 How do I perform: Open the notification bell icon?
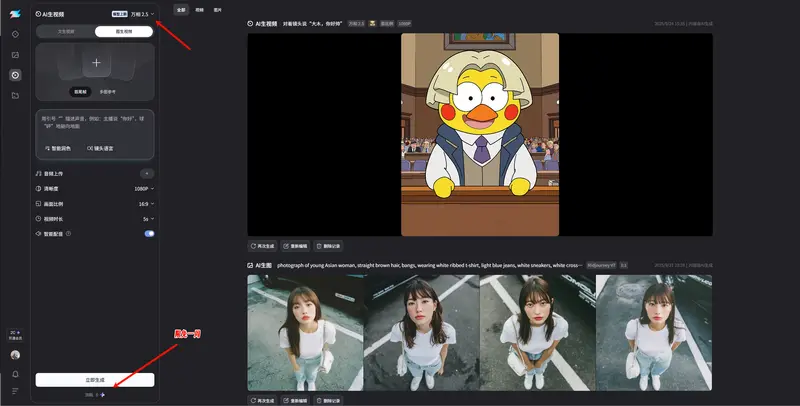tap(15, 374)
